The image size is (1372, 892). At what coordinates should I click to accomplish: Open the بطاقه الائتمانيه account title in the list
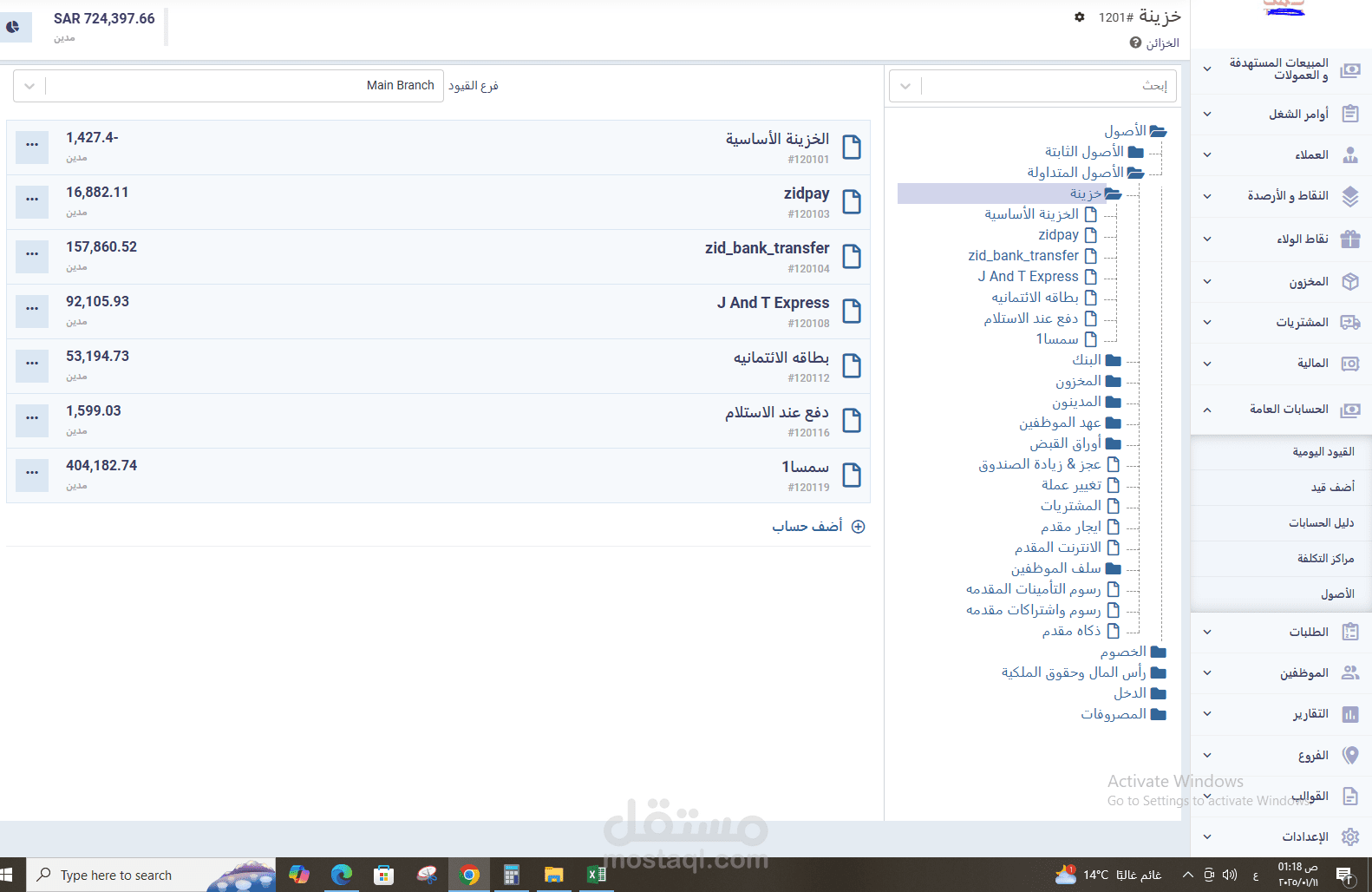click(x=781, y=357)
